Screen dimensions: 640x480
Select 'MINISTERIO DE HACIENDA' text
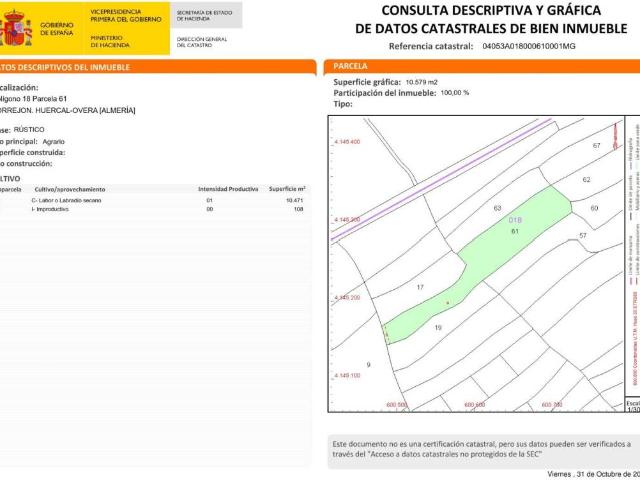[110, 41]
